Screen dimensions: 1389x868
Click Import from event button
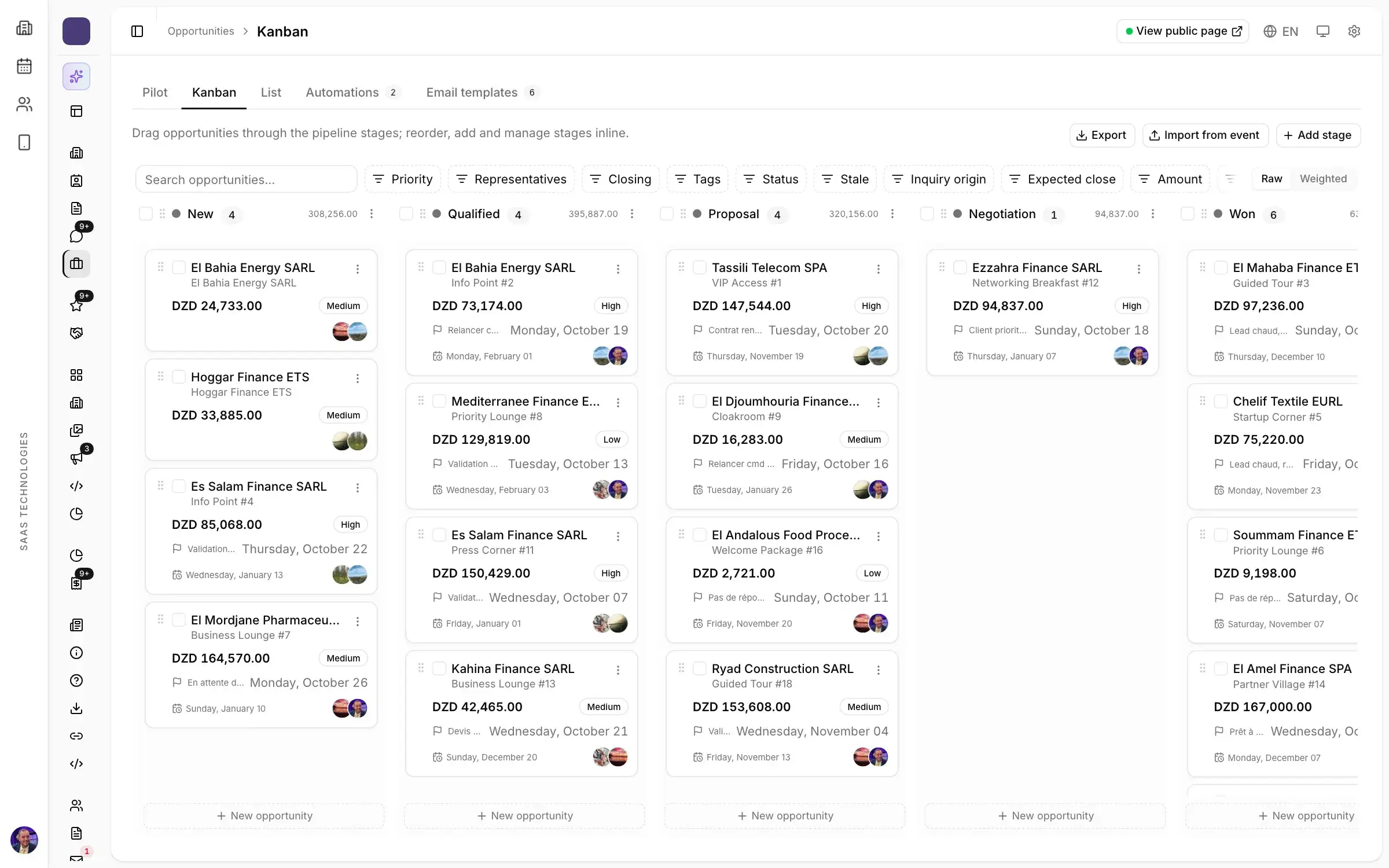[1206, 135]
